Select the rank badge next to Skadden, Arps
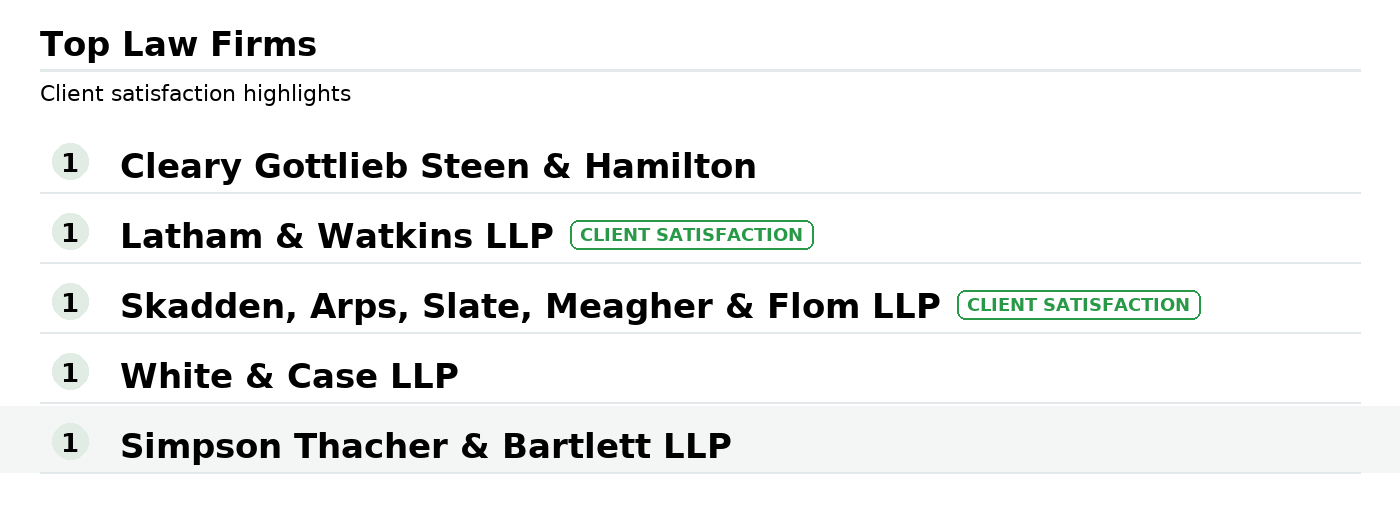The image size is (1400, 520). (70, 302)
